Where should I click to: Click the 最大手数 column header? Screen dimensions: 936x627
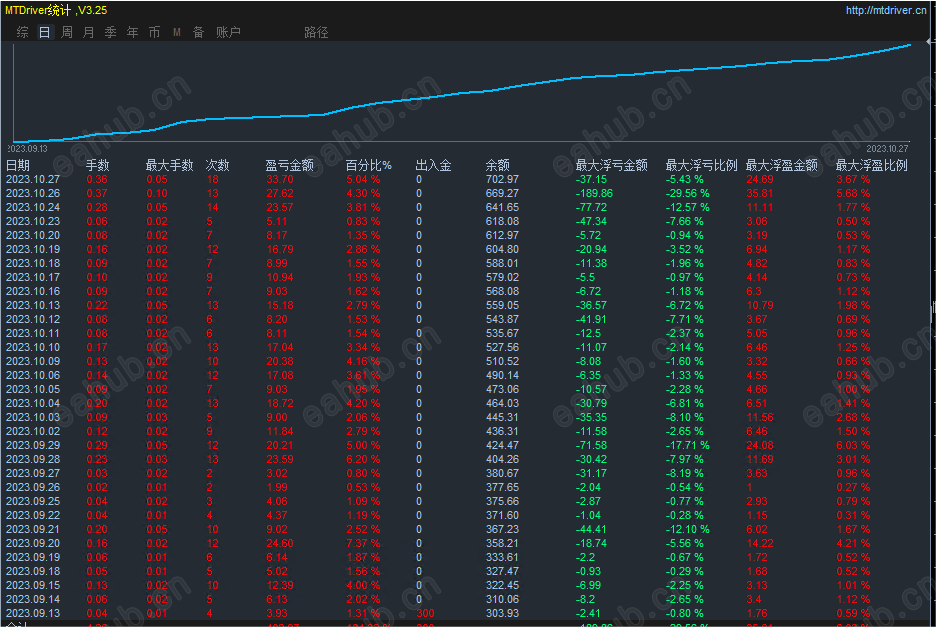coord(170,165)
